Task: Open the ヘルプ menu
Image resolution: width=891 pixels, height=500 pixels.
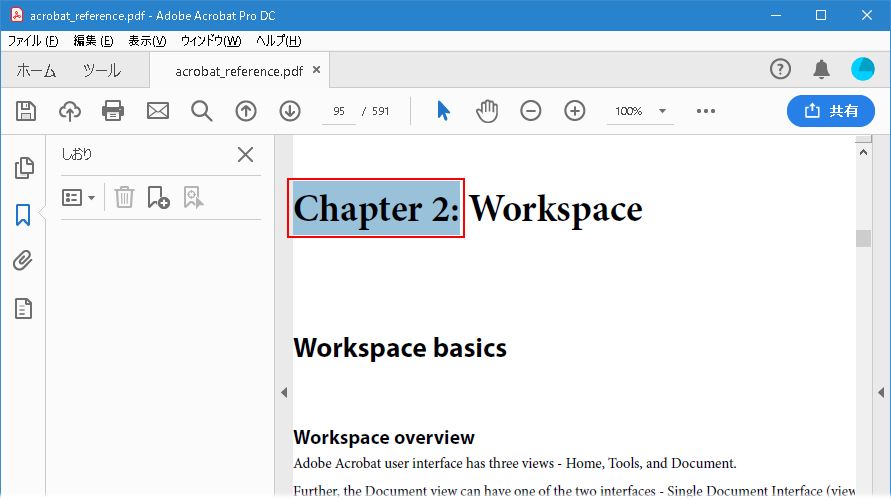Action: pyautogui.click(x=278, y=41)
